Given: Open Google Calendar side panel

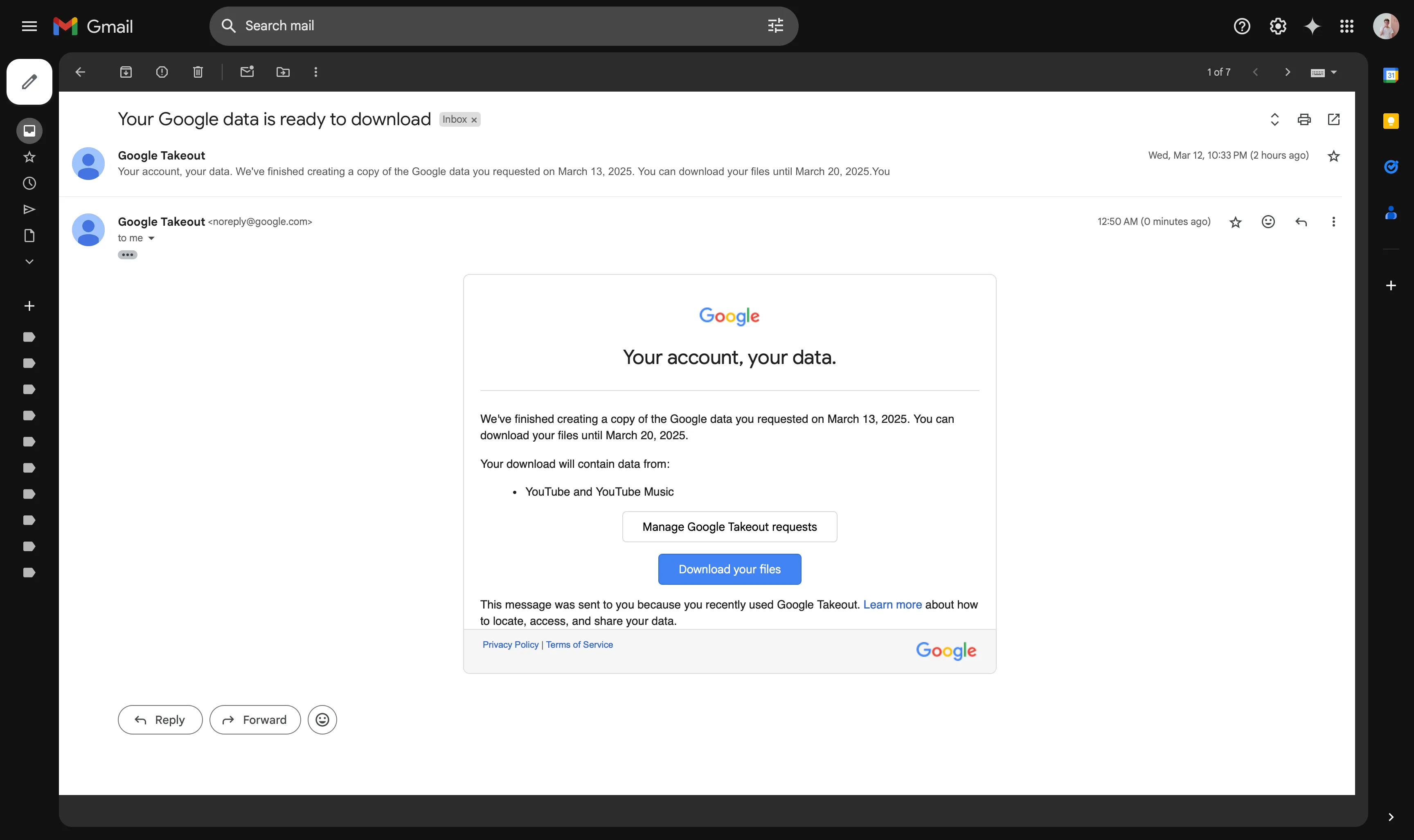Looking at the screenshot, I should click(1391, 75).
